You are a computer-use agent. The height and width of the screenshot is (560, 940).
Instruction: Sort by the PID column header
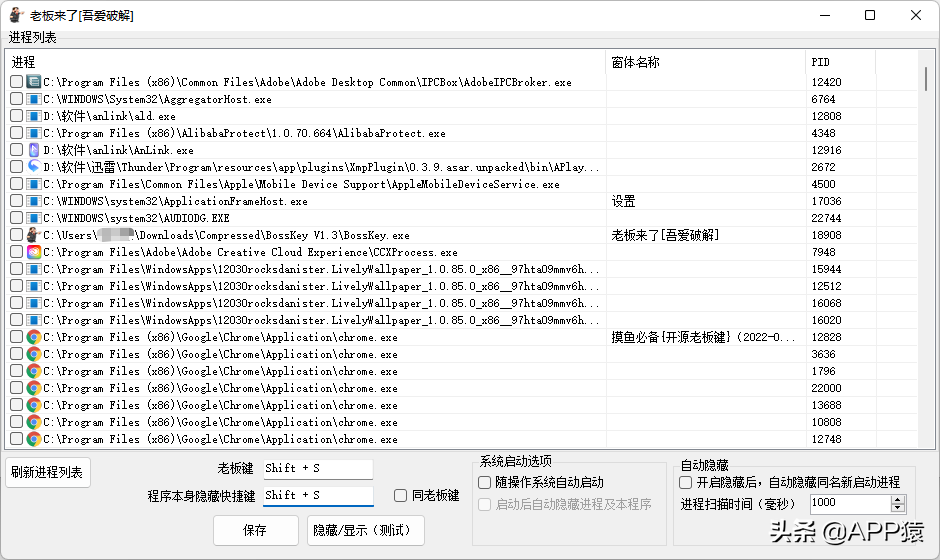tap(841, 62)
